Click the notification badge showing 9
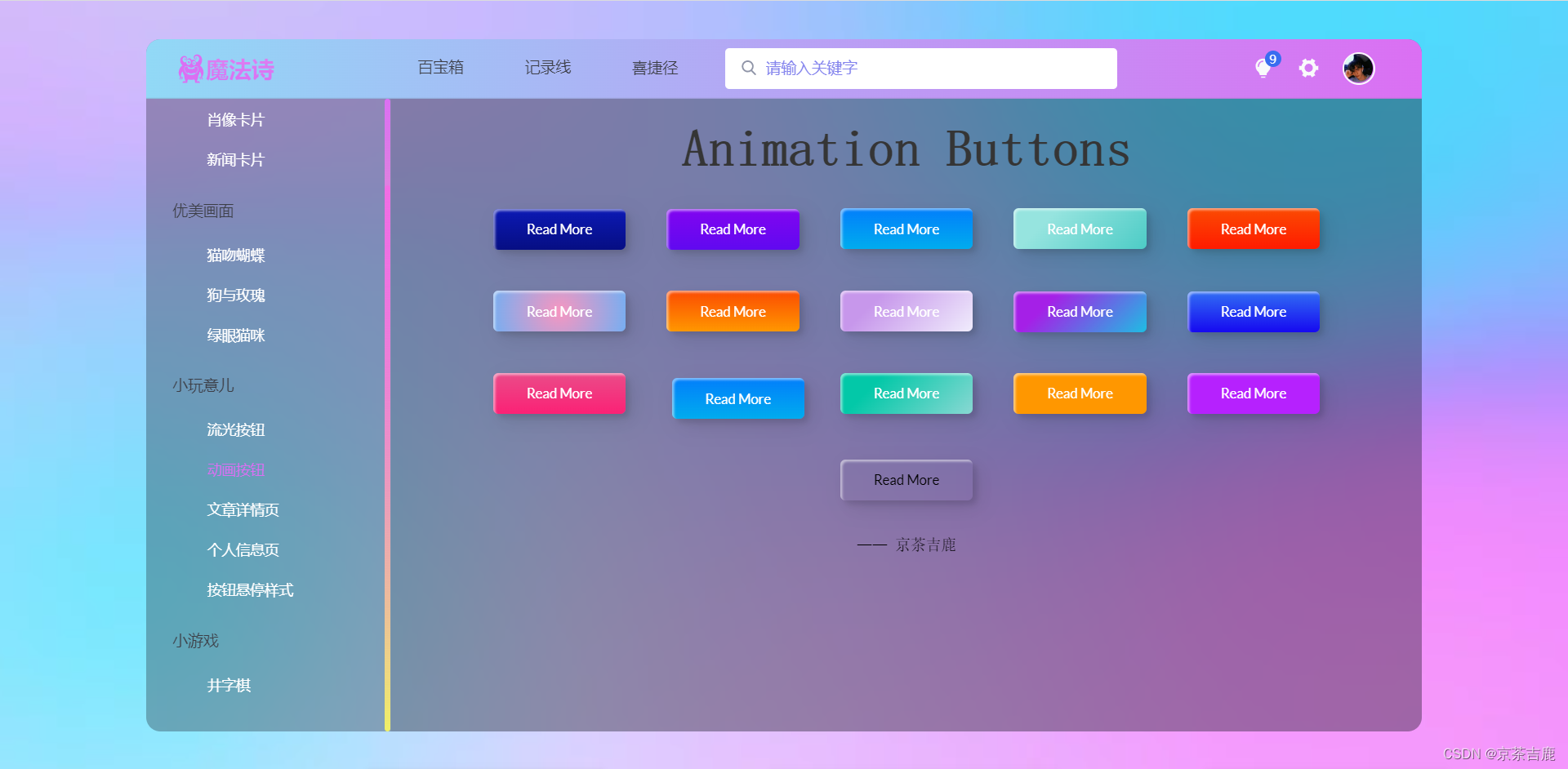The width and height of the screenshot is (1568, 769). 1272,58
